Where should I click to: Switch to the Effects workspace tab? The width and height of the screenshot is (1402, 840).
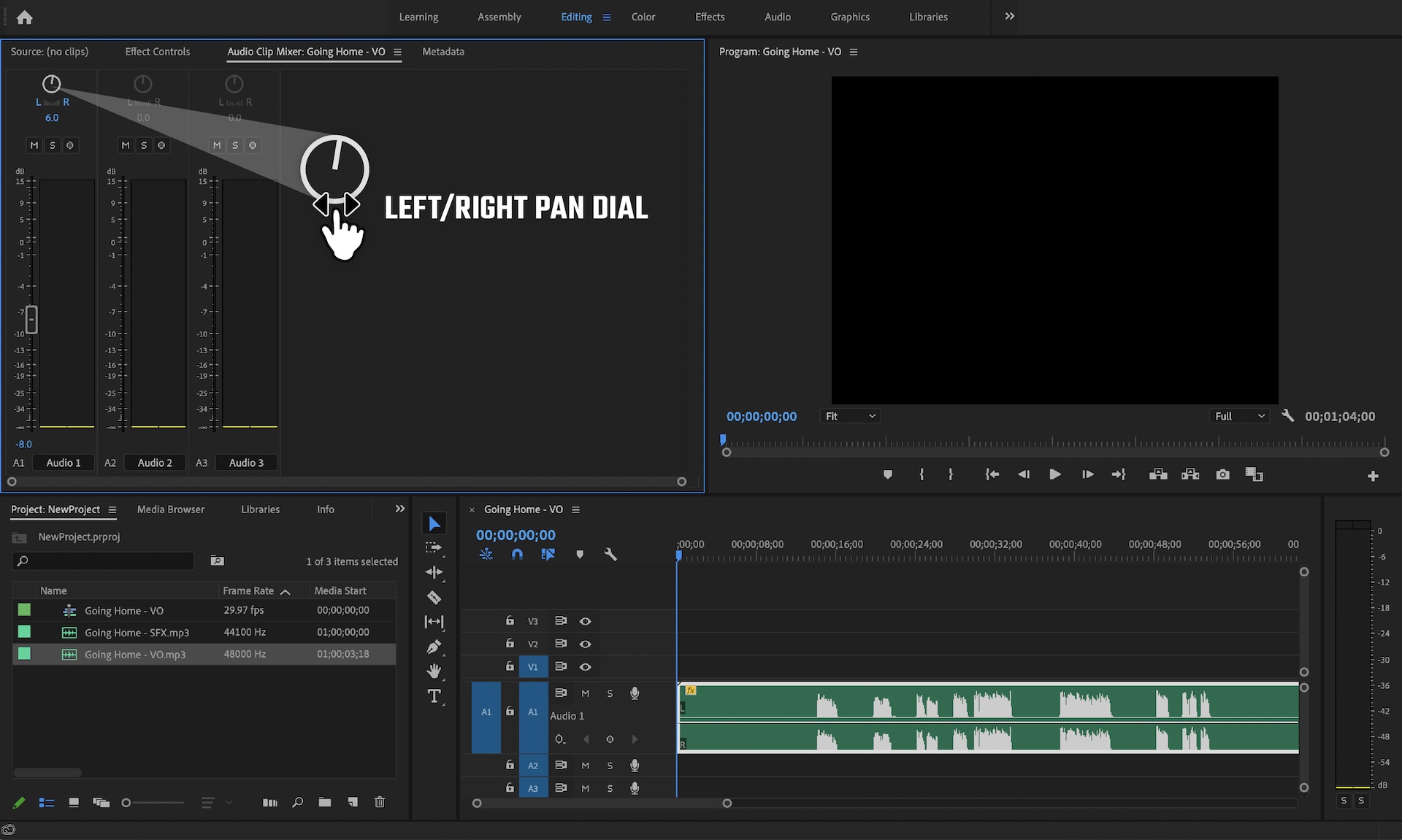[x=711, y=16]
